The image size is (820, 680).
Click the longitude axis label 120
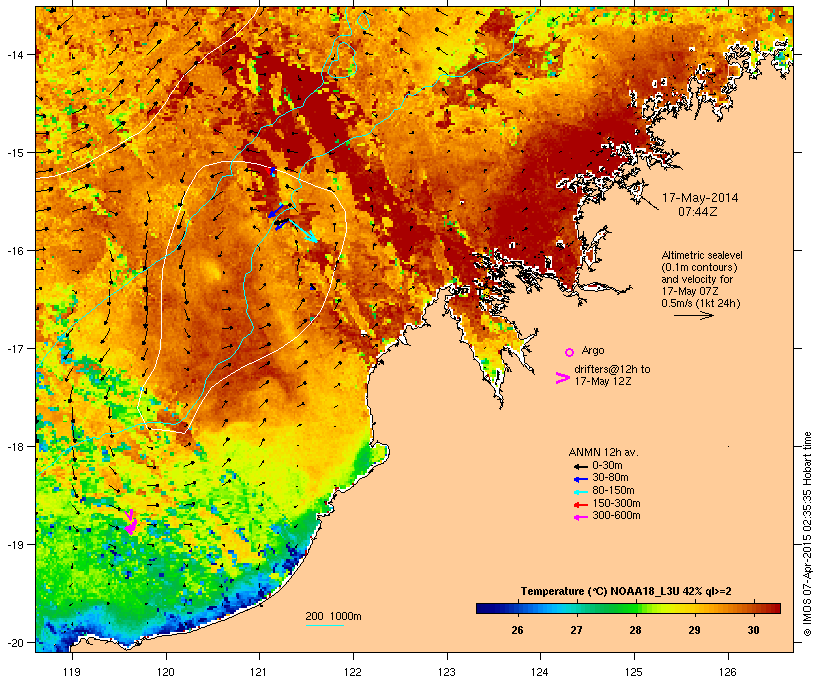click(x=166, y=672)
